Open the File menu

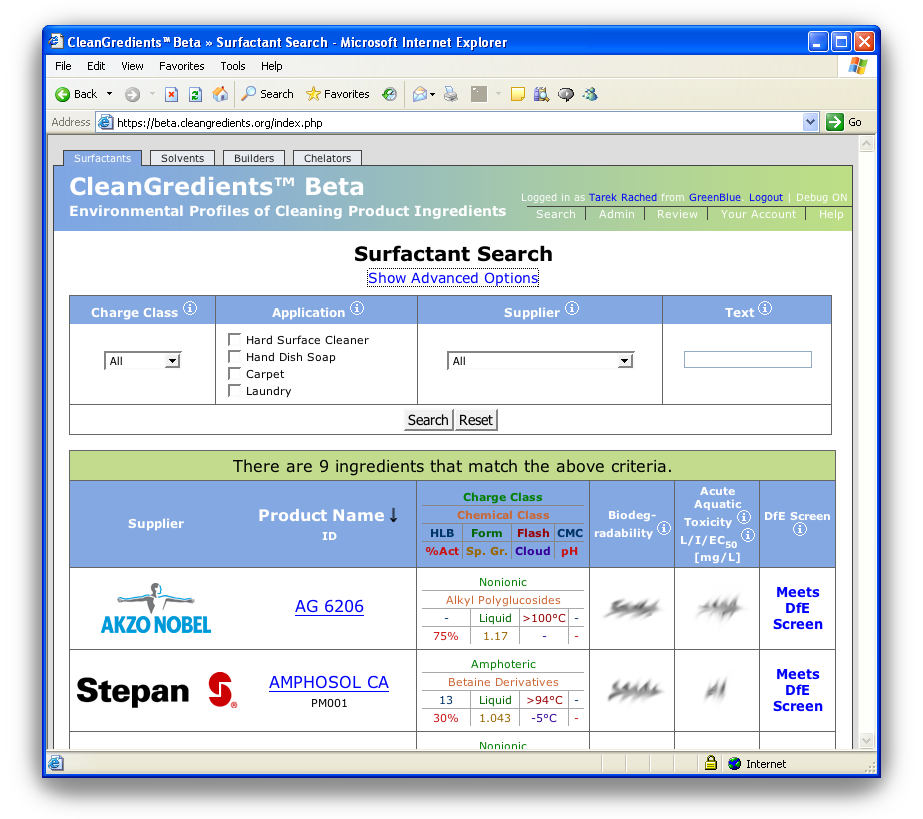pos(63,66)
